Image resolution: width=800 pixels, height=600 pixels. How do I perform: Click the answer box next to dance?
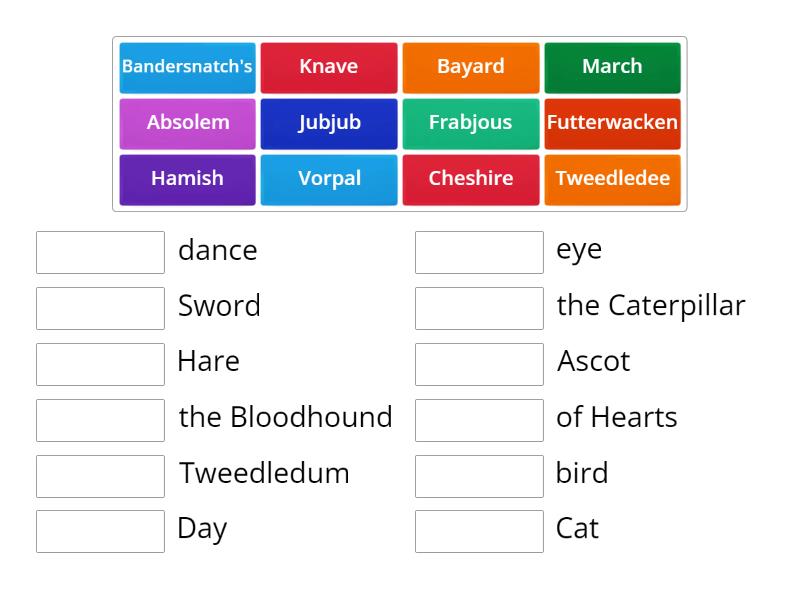100,252
